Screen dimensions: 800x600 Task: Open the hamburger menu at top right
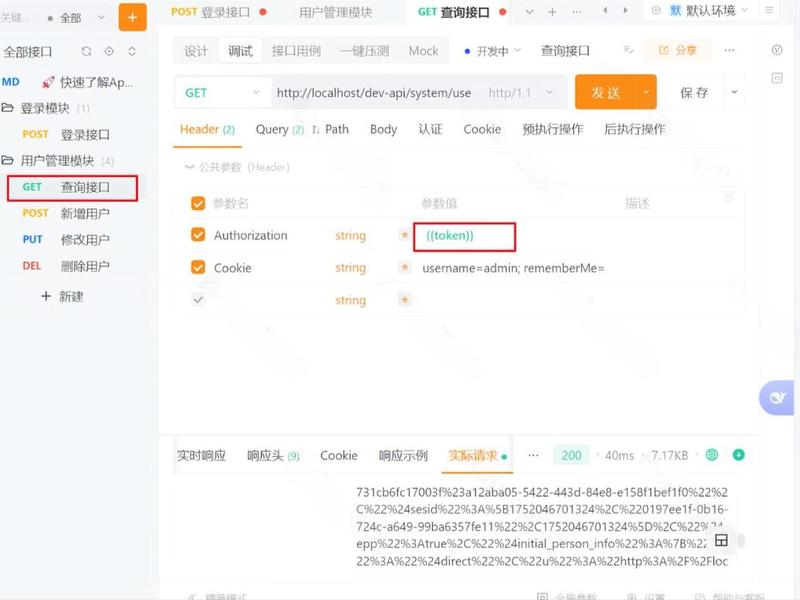tap(769, 11)
